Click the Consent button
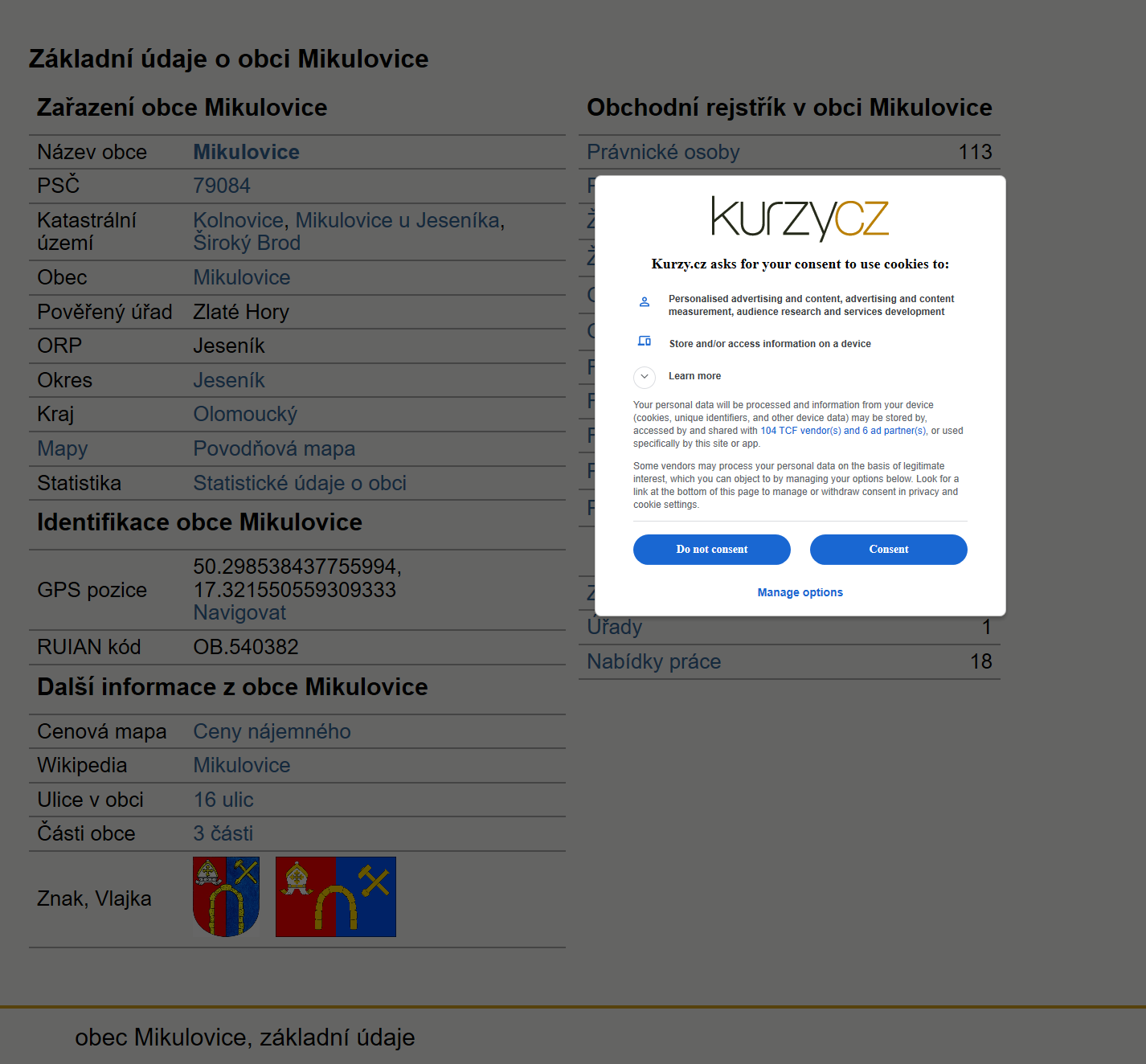Screen dimensions: 1146x1064 click(888, 550)
